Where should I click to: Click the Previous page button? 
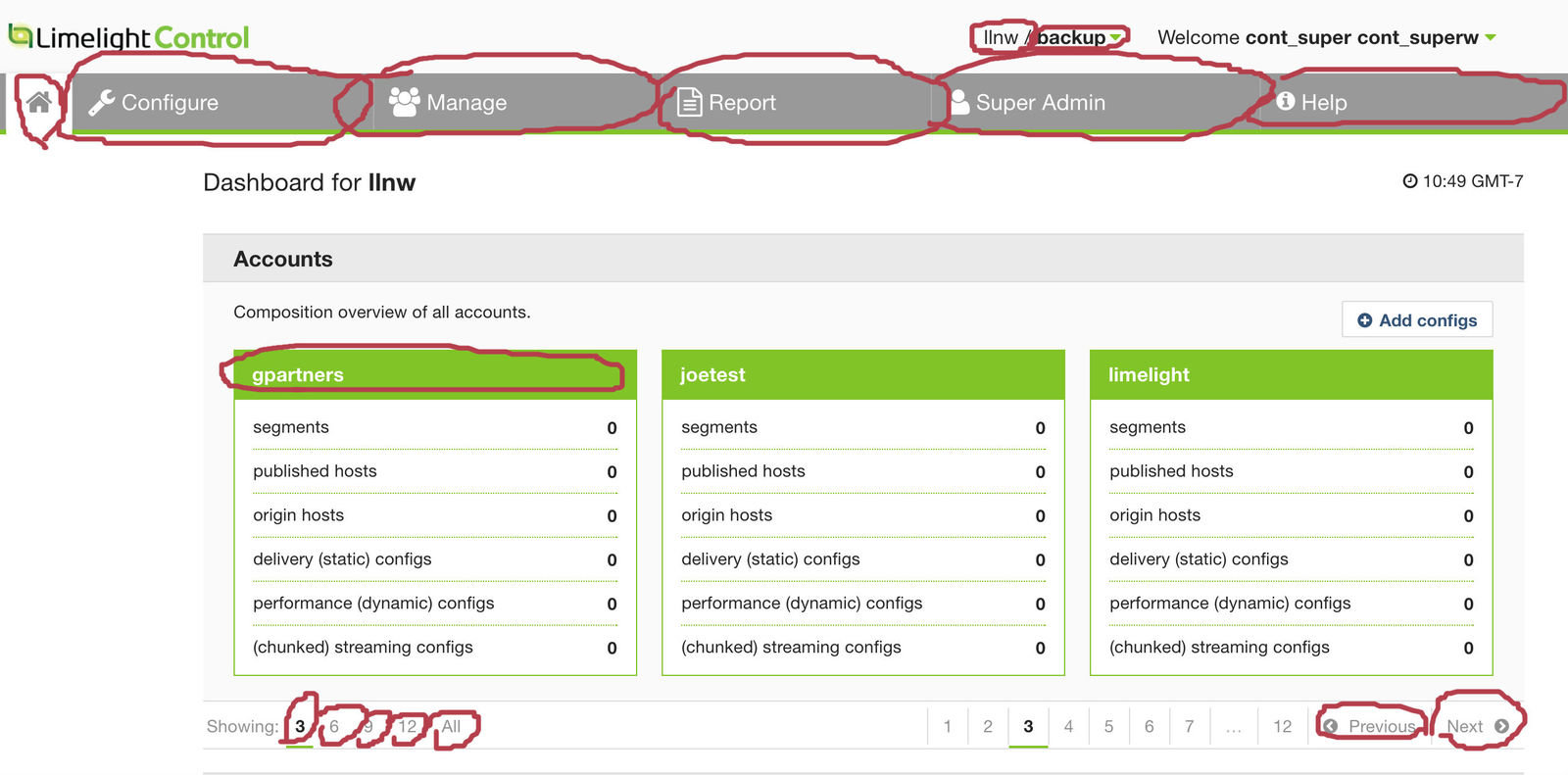point(1370,726)
